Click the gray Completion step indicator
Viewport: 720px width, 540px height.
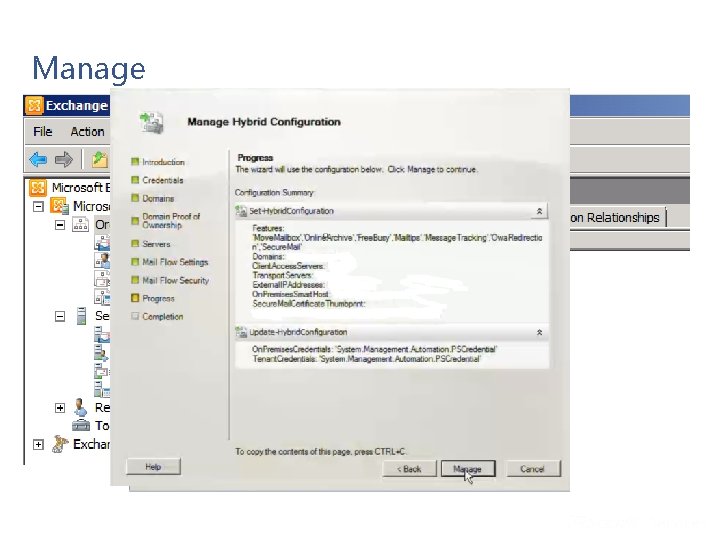135,316
